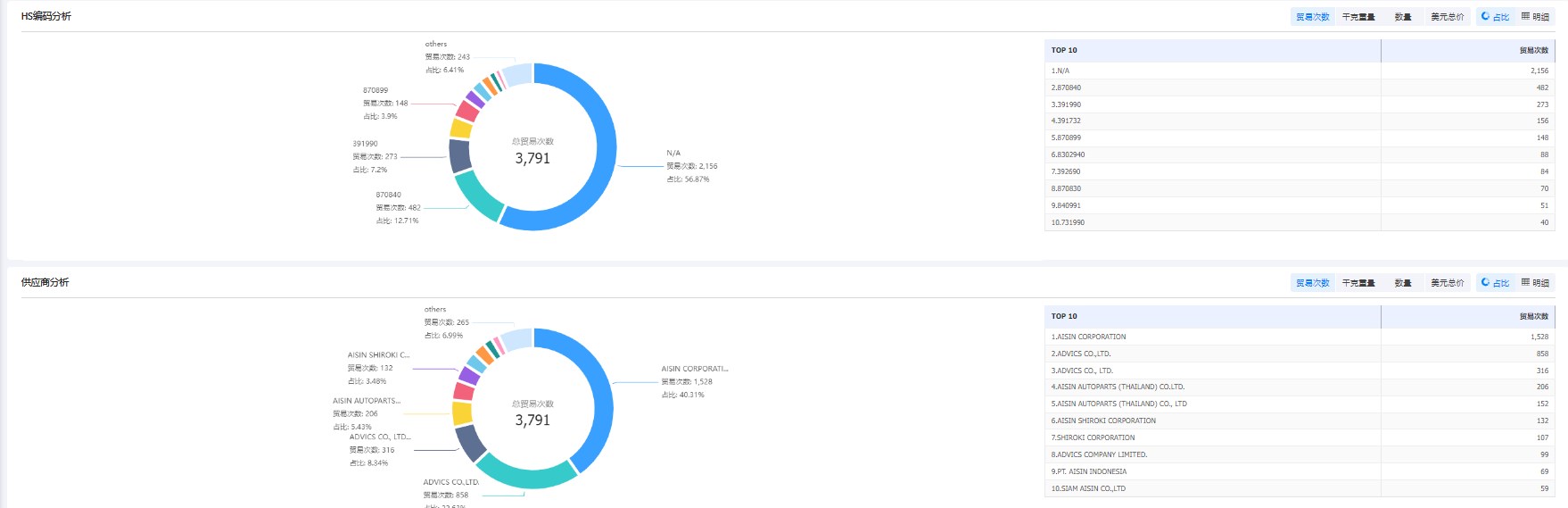1568x508 pixels.
Task: Select 数量 tab in supplier analysis
Action: (x=1403, y=283)
